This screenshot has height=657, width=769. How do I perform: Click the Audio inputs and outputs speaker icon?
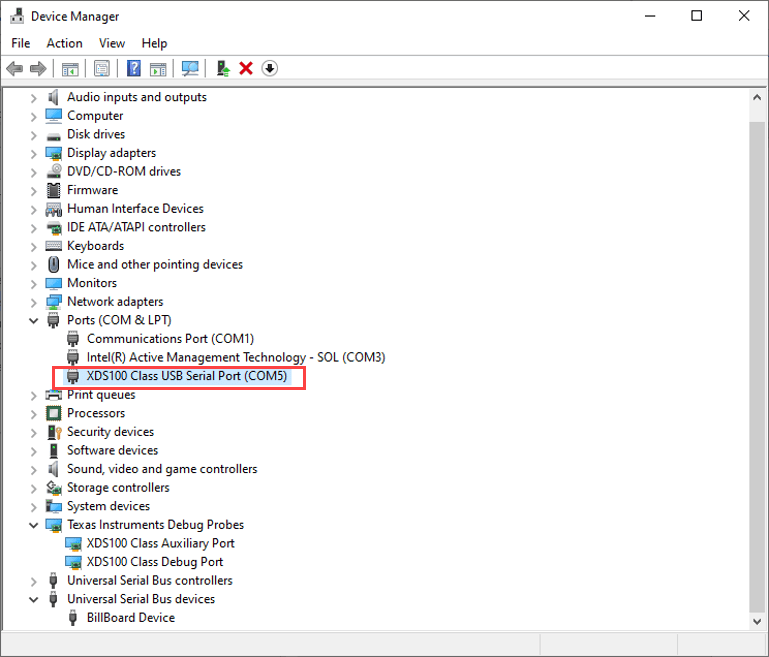click(x=53, y=97)
